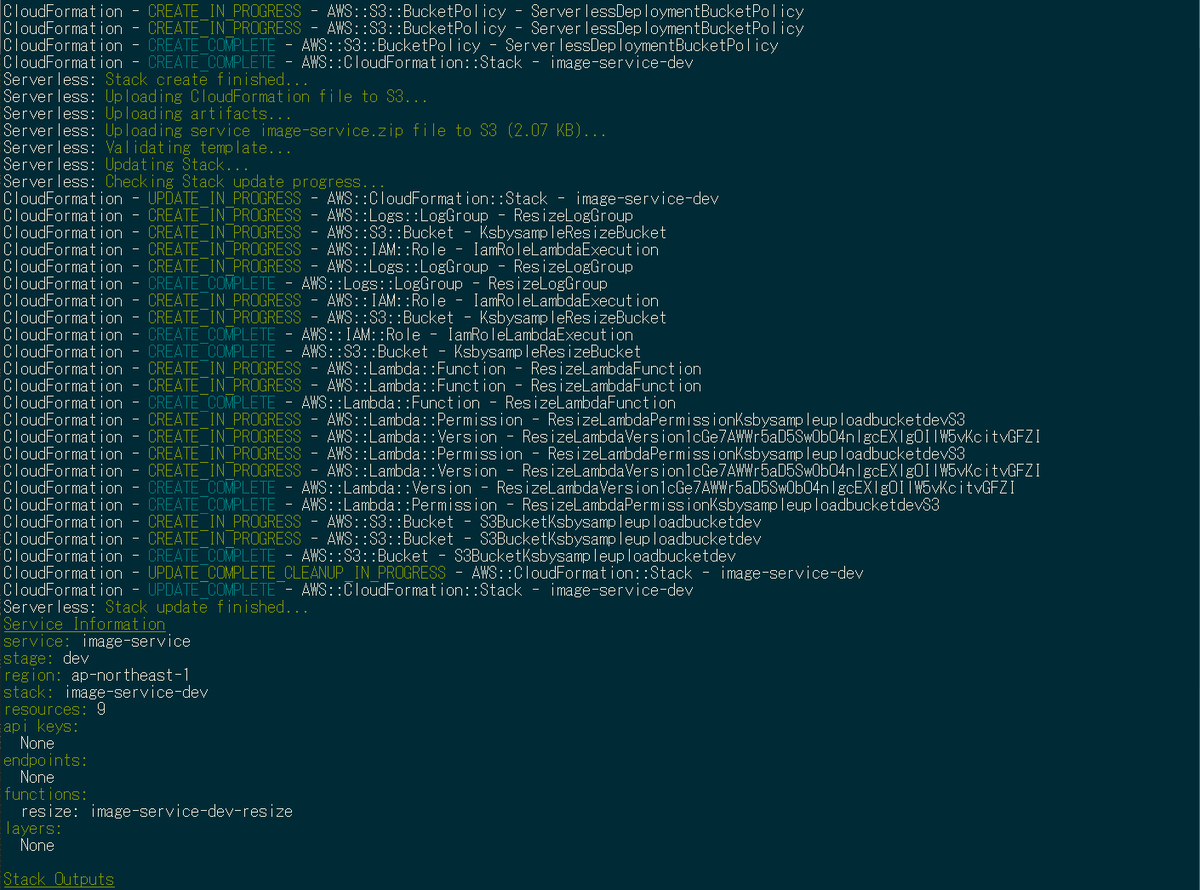Click the "endpoints:" label
1200x890 pixels.
pos(45,759)
